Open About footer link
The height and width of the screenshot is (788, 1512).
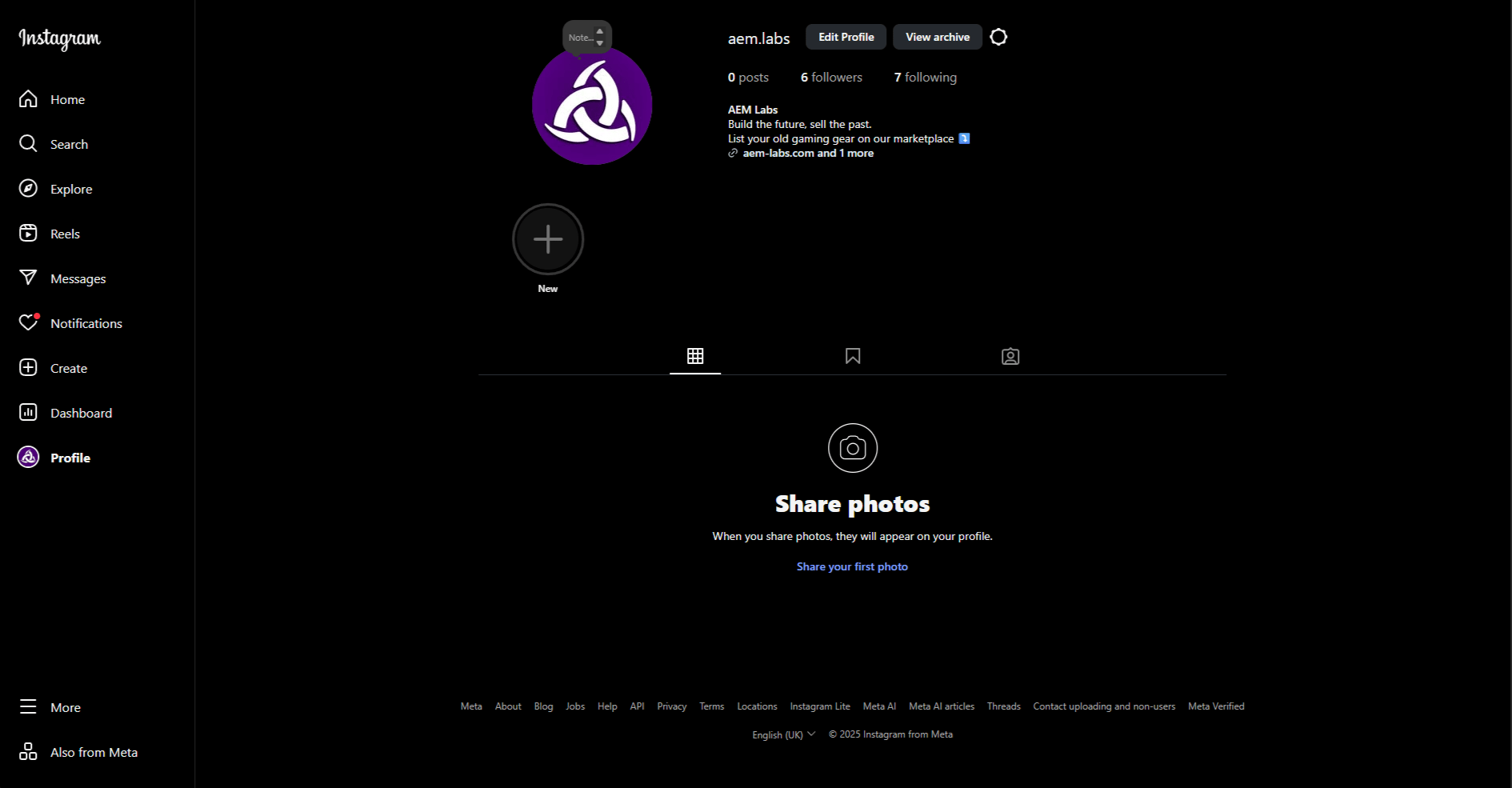508,706
